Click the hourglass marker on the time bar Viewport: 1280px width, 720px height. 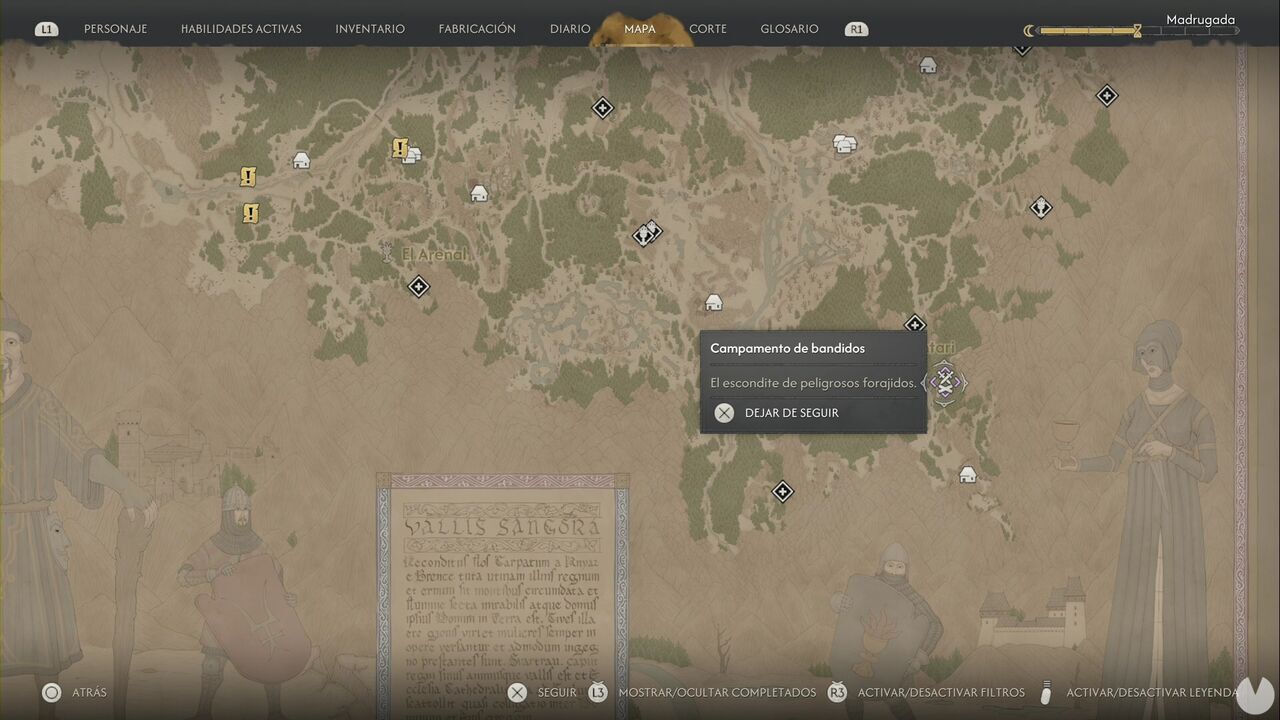point(1137,31)
